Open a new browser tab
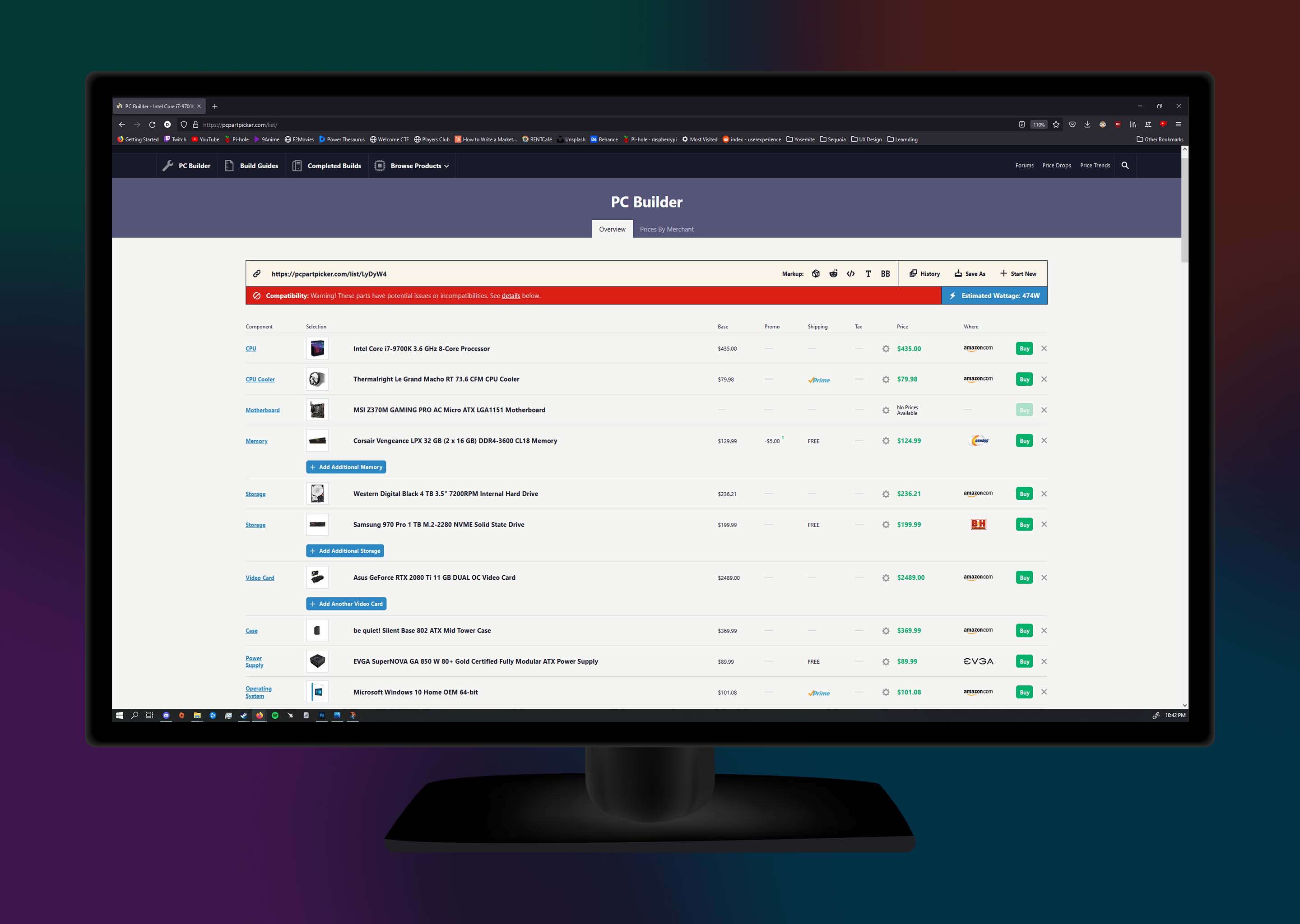 click(x=214, y=106)
